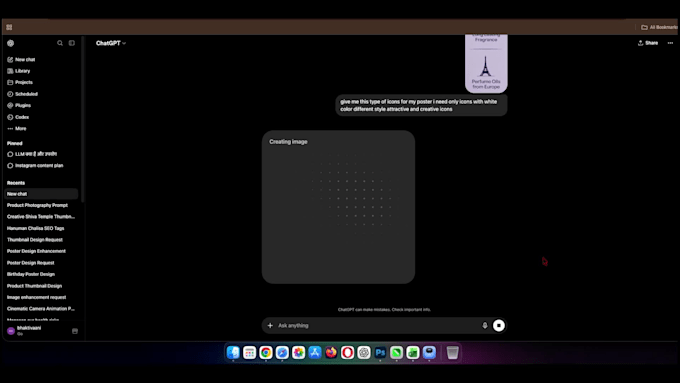Click the Creating image placeholder card

338,207
